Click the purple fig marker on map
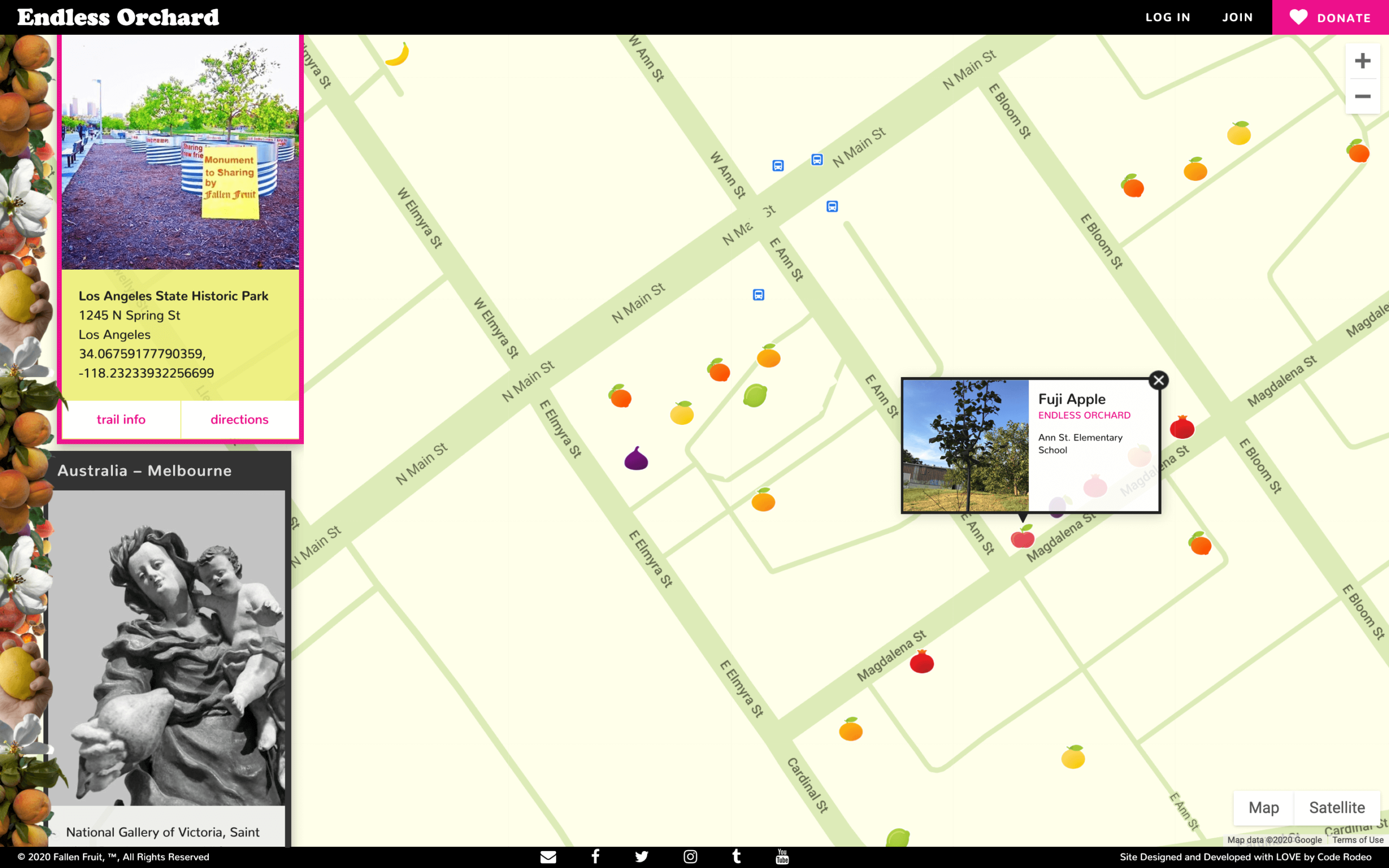This screenshot has height=868, width=1389. (x=636, y=459)
